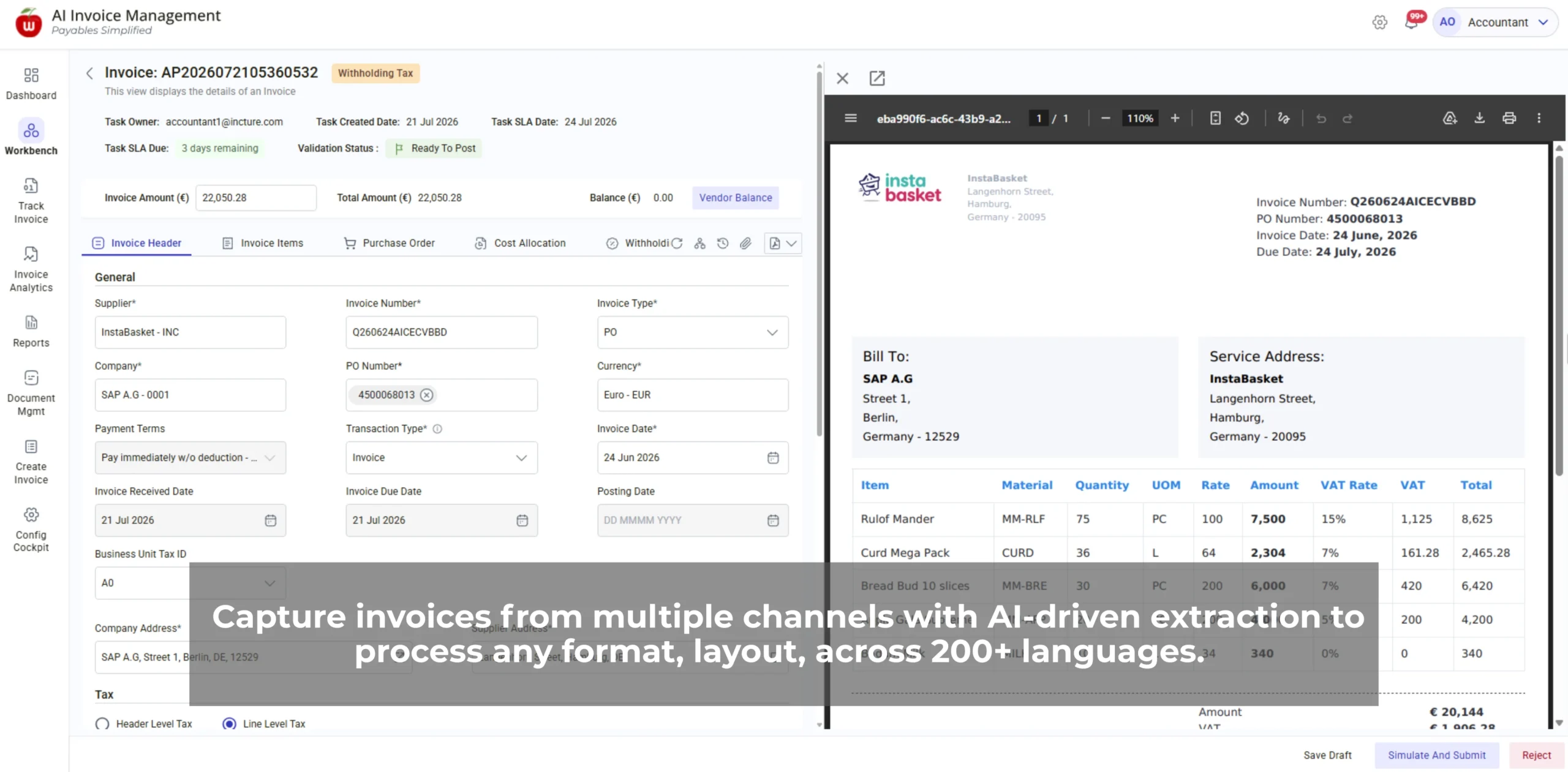Open the attachments paperclip icon
The image size is (1568, 772).
pos(745,243)
